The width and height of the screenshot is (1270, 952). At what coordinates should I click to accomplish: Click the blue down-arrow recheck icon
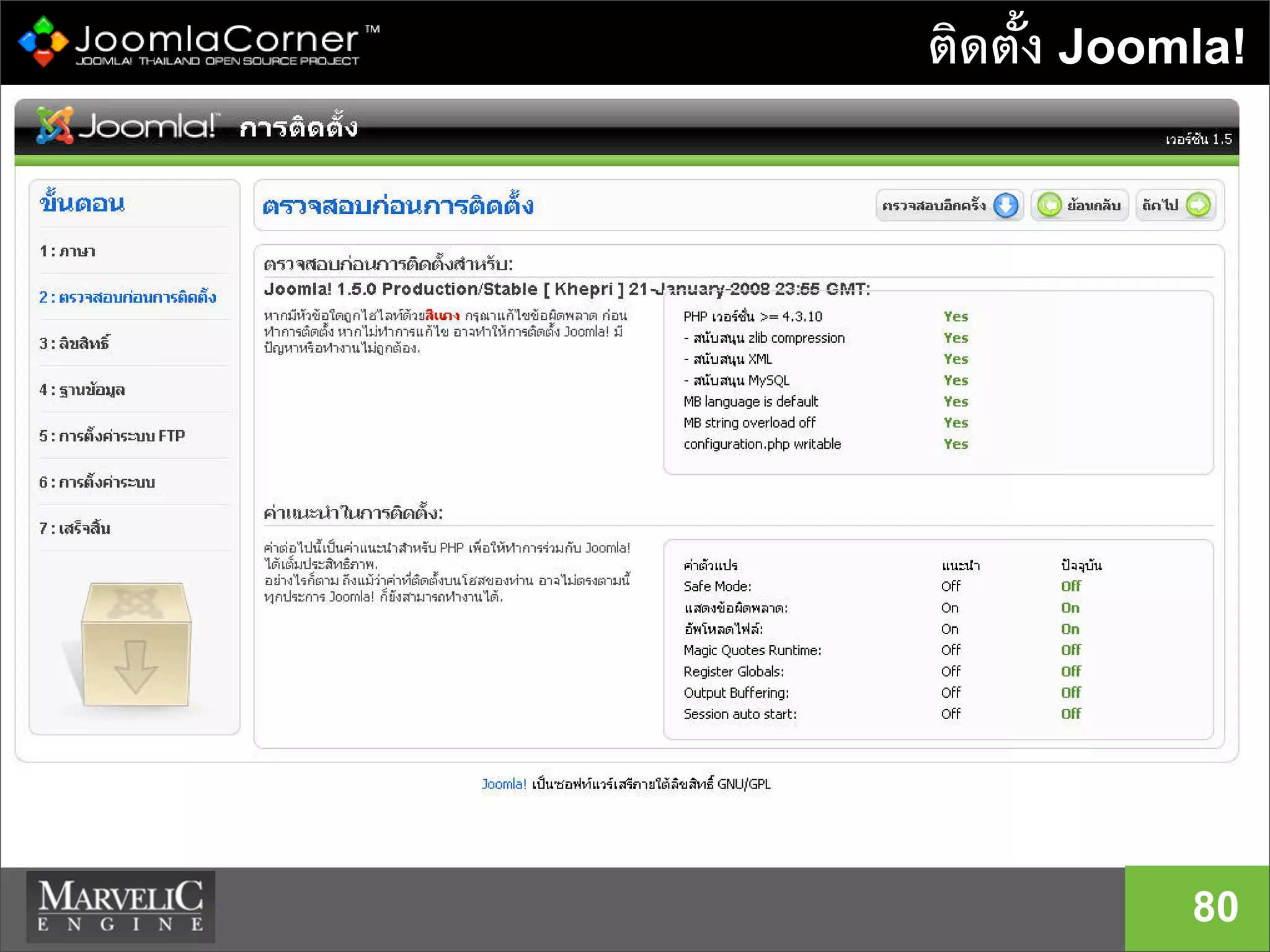1005,205
